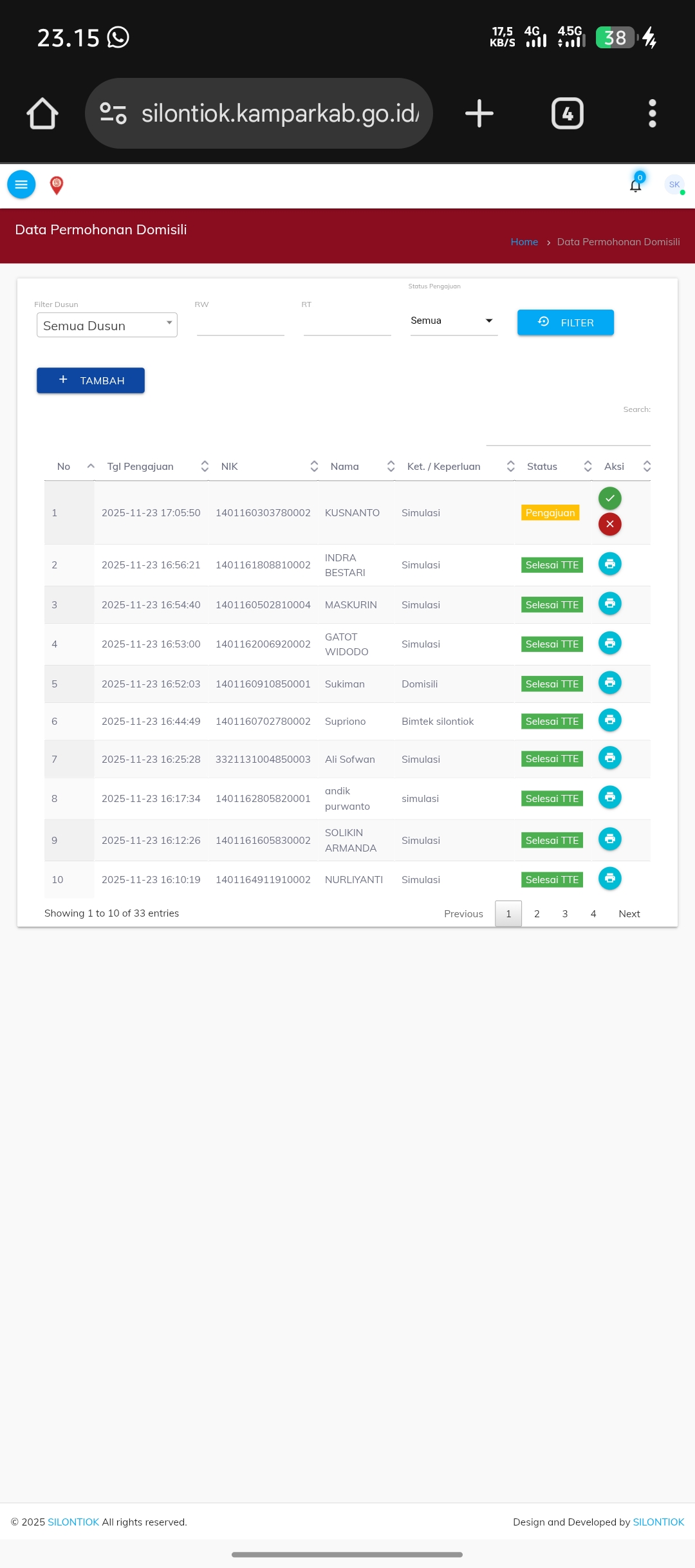Screen dimensions: 695x1568
Task: Follow the Home breadcrumb link
Action: (524, 242)
